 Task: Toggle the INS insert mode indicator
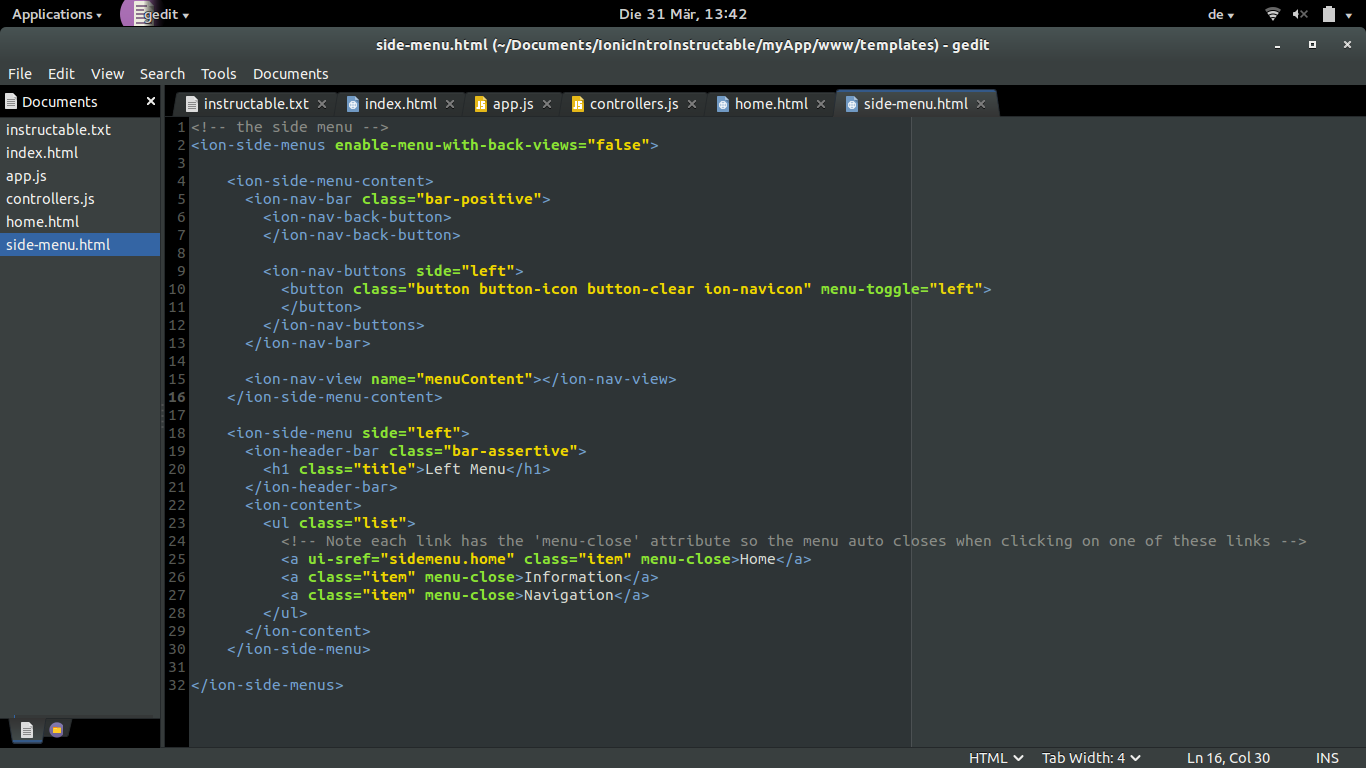[1327, 758]
